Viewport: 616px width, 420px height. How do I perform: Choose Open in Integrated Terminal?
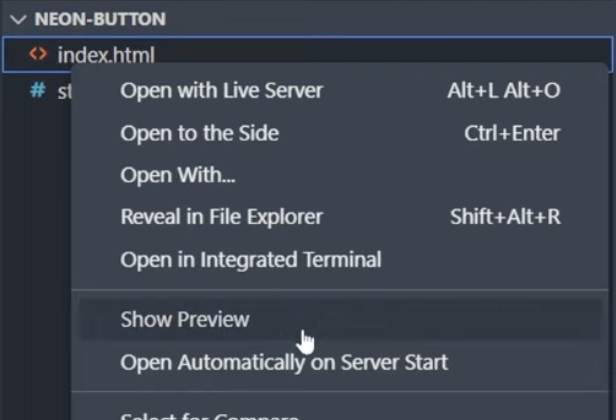tap(250, 260)
